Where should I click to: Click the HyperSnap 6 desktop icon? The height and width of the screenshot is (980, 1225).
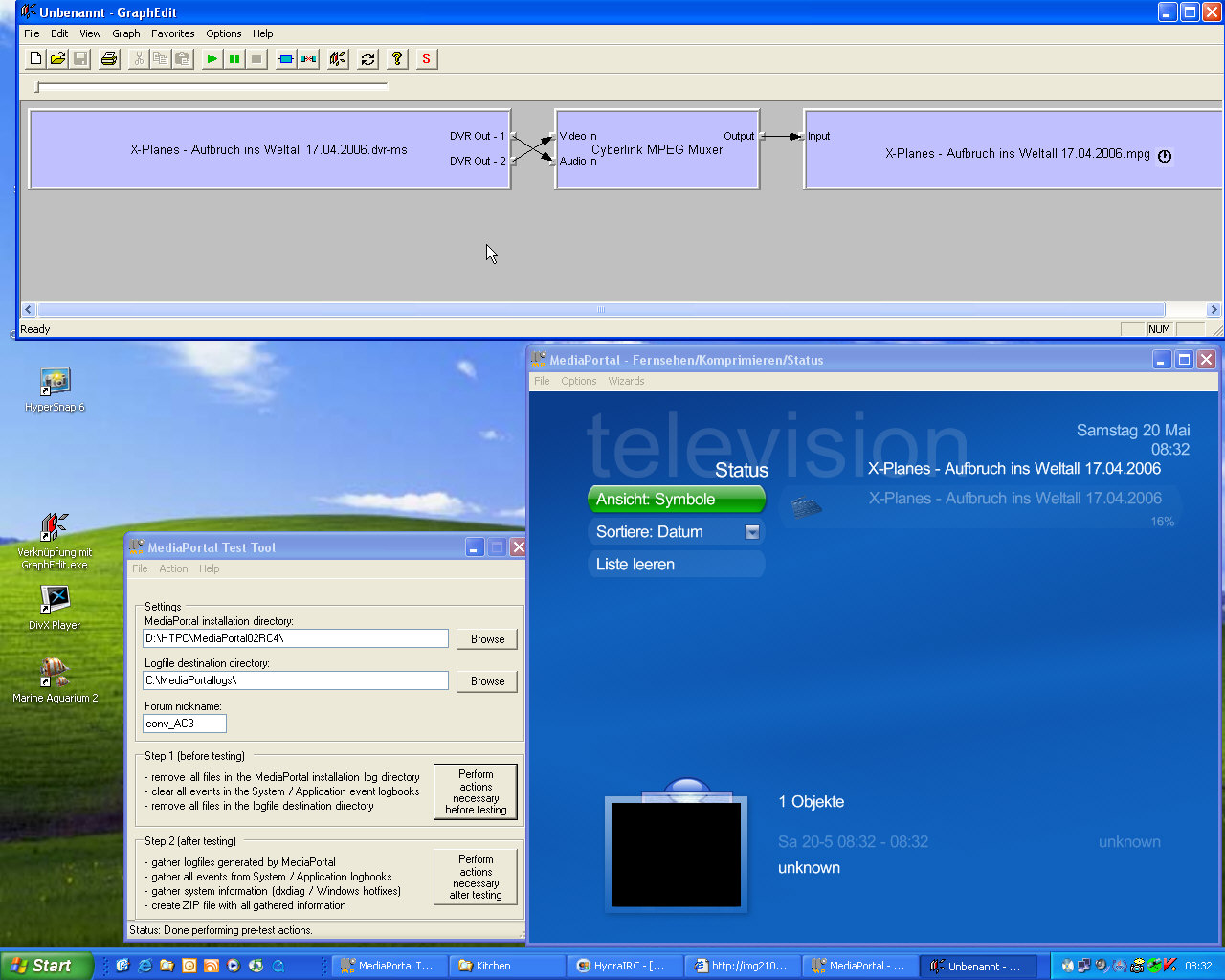point(55,390)
